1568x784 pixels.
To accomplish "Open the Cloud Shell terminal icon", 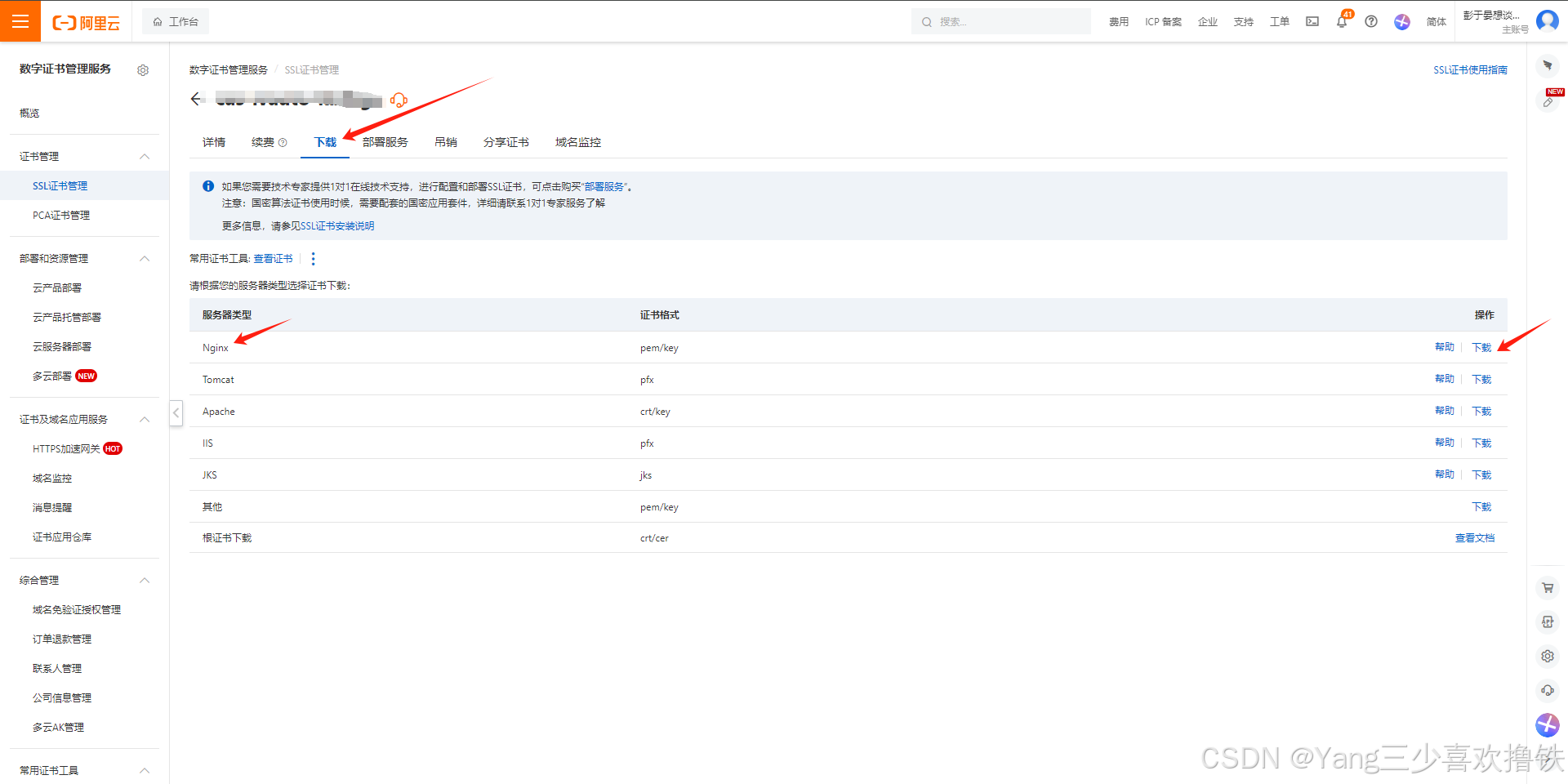I will (1312, 22).
